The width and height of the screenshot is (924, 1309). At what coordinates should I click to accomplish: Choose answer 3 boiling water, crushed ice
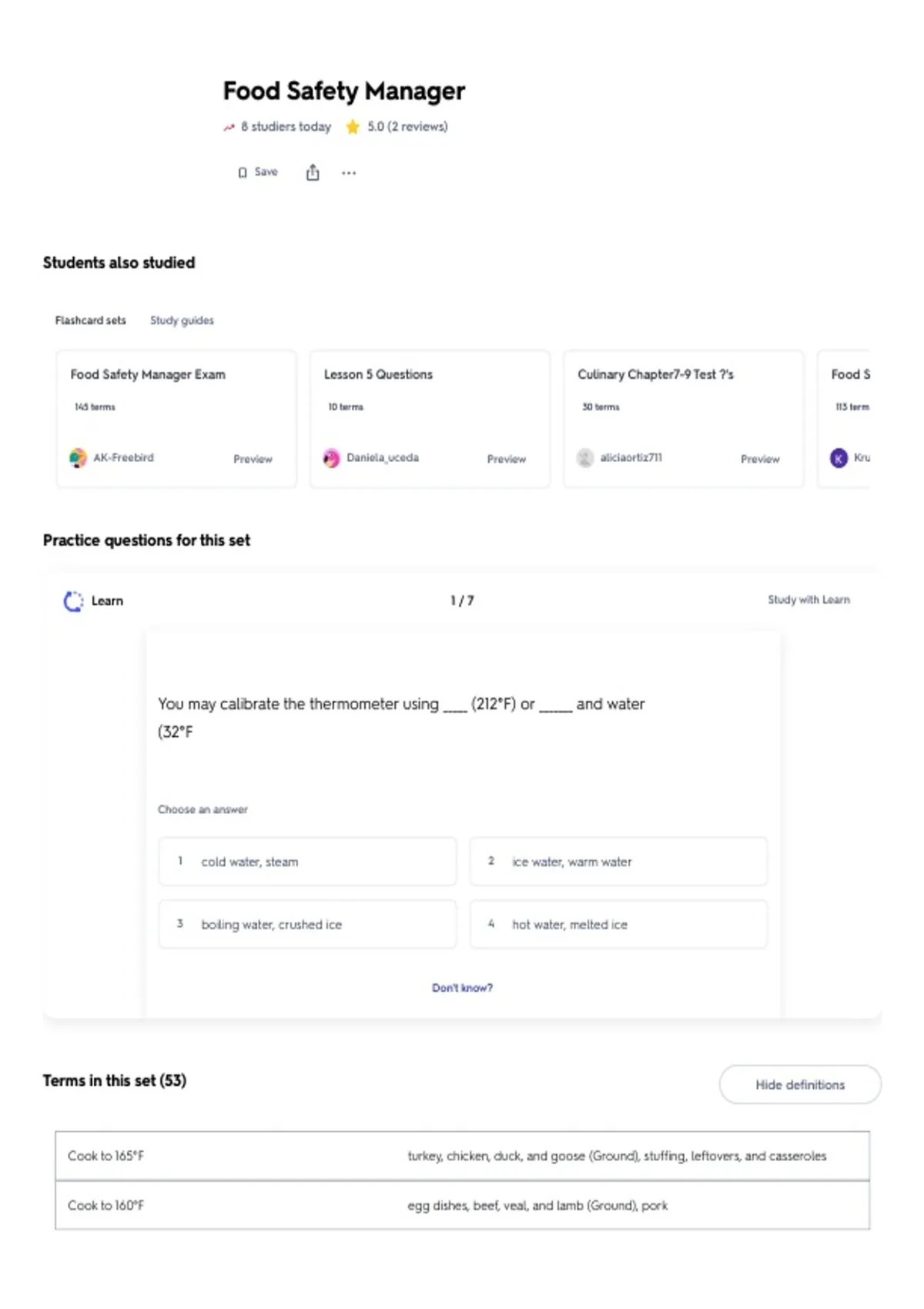point(307,924)
